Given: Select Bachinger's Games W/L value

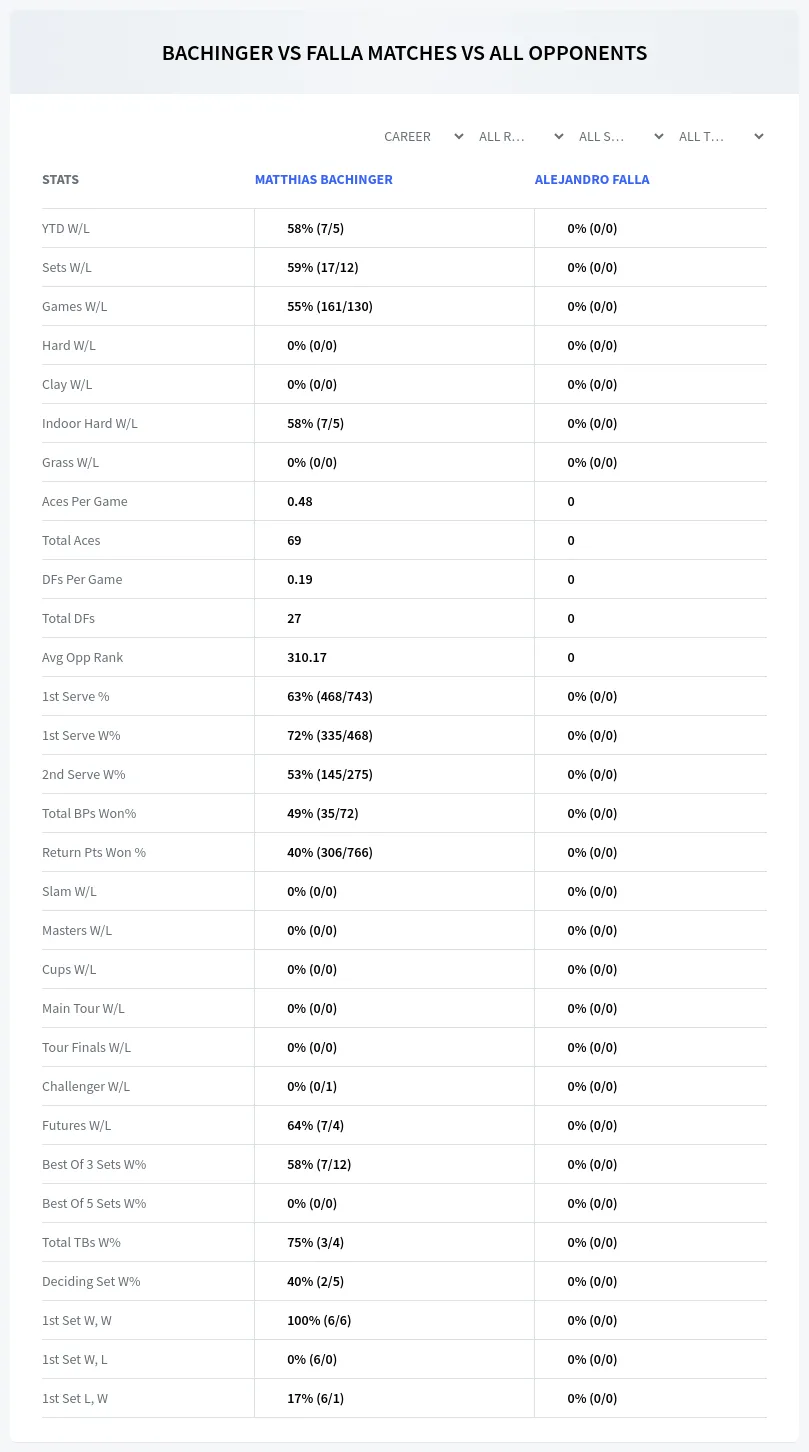Looking at the screenshot, I should pyautogui.click(x=330, y=306).
